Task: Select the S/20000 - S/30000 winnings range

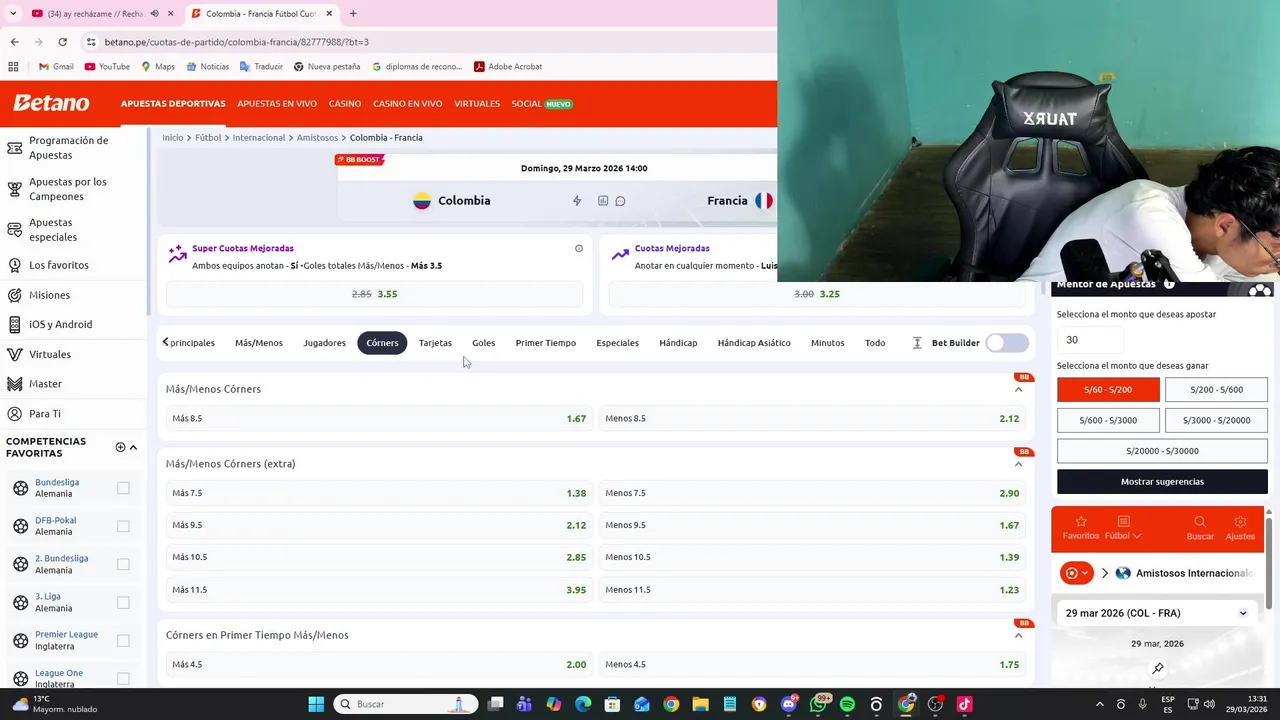Action: pyautogui.click(x=1162, y=451)
